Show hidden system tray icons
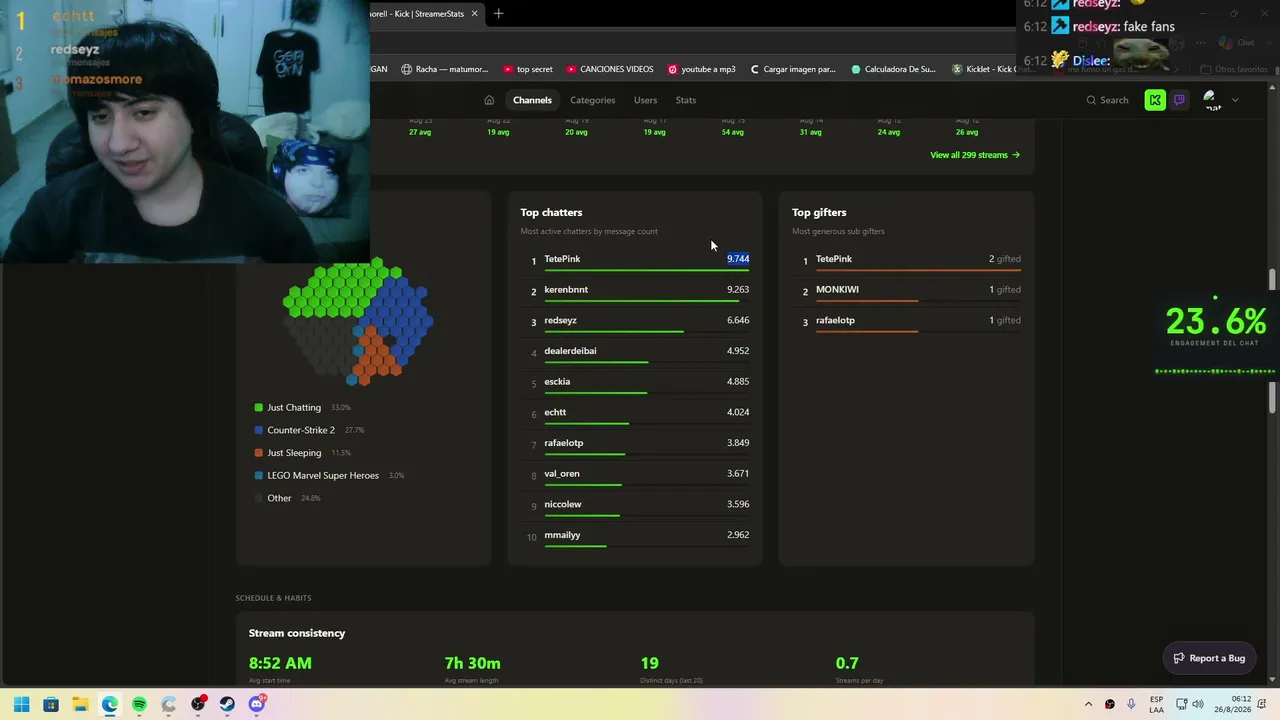 [1088, 704]
